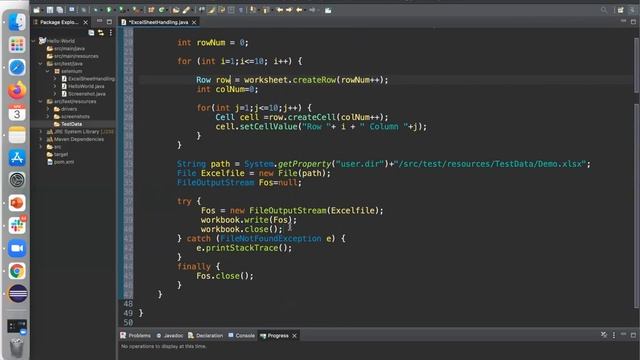Expand the drivers folder
640x360 pixels.
click(x=48, y=109)
